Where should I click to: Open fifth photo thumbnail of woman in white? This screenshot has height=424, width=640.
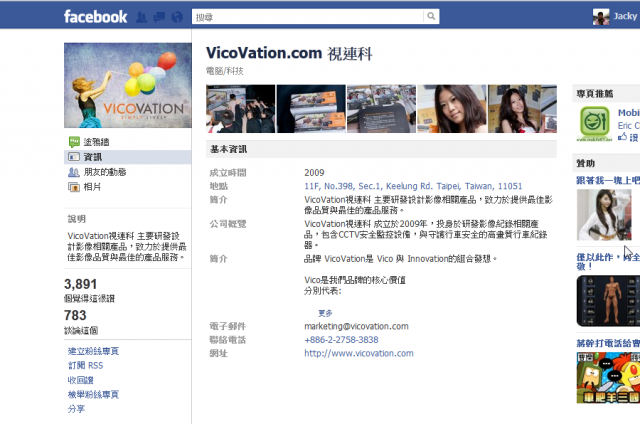click(522, 109)
